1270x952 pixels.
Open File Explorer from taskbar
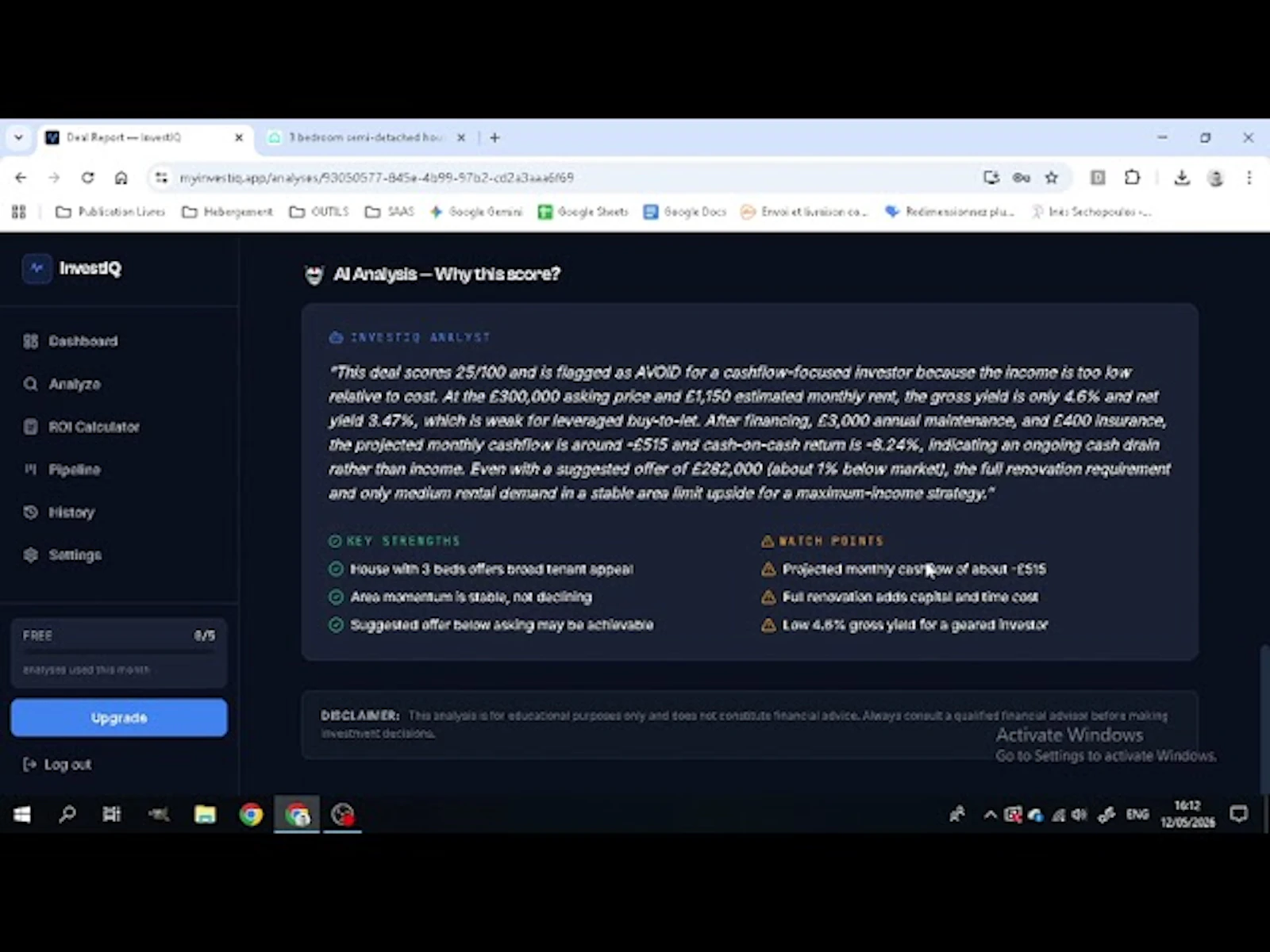[205, 814]
